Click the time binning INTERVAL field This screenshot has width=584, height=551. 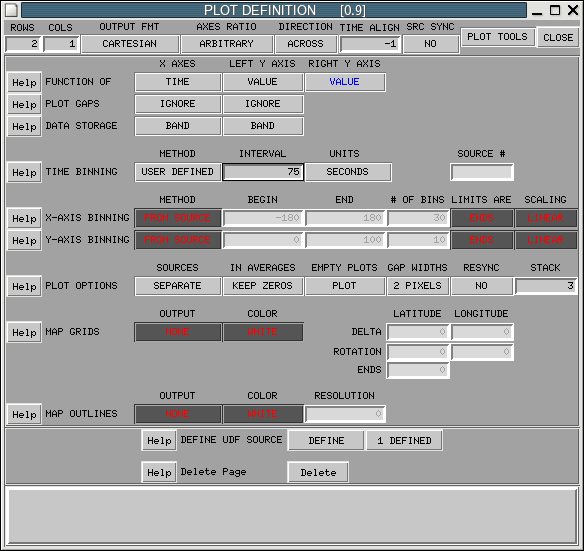tap(263, 172)
